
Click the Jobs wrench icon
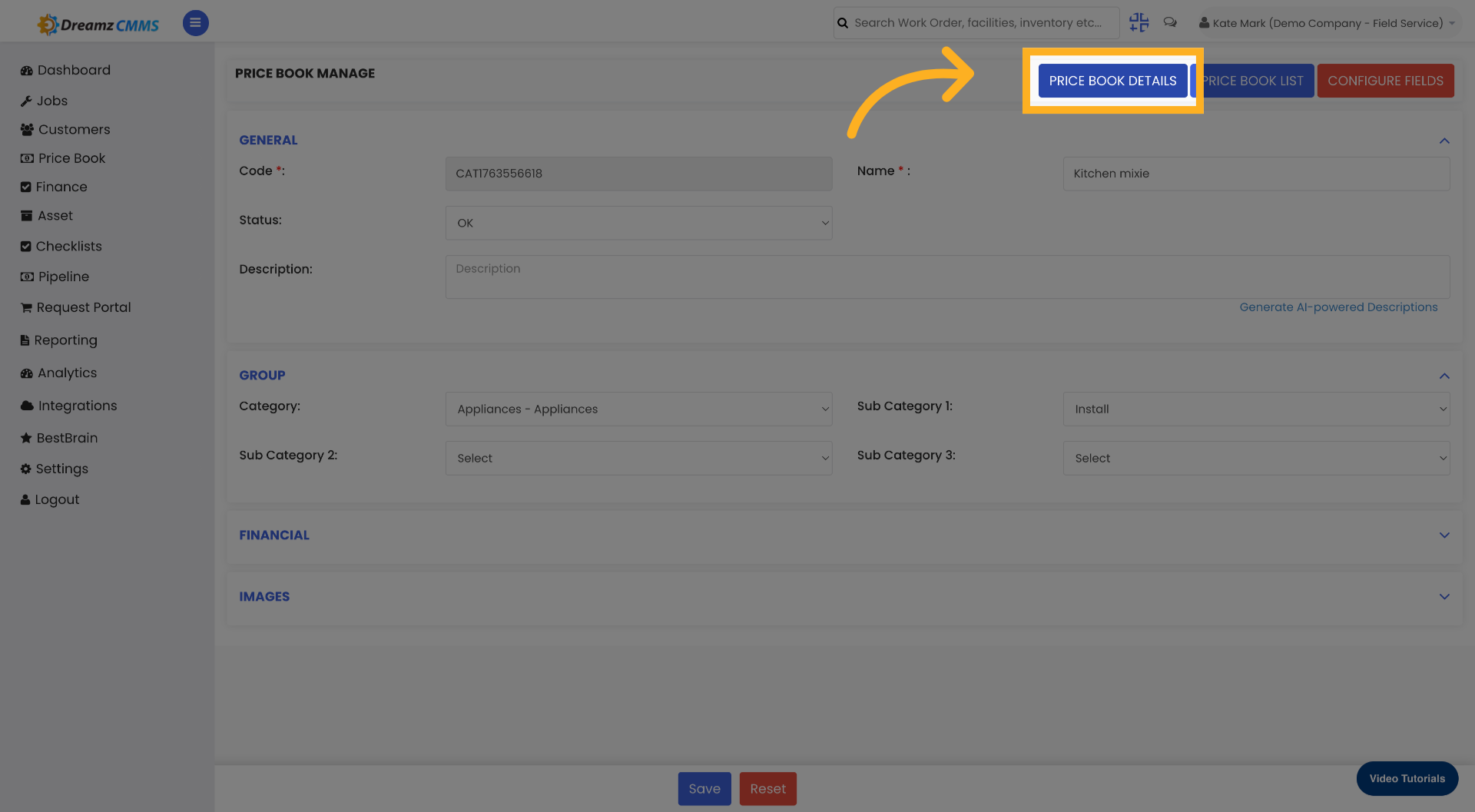pyautogui.click(x=26, y=101)
